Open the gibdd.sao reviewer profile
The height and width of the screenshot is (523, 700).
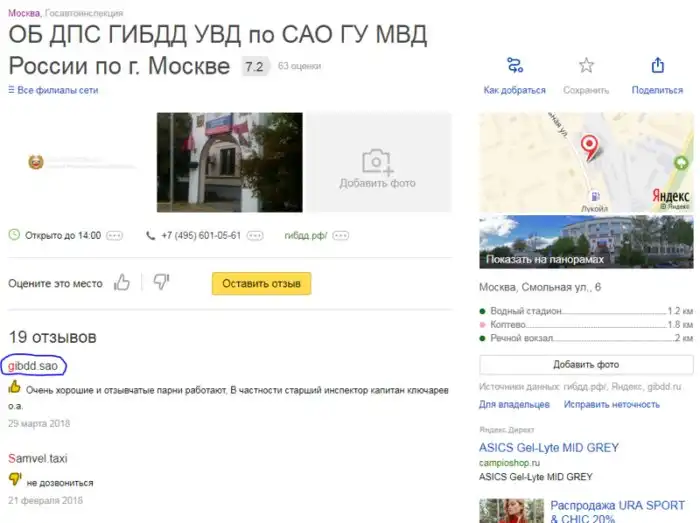tap(33, 366)
